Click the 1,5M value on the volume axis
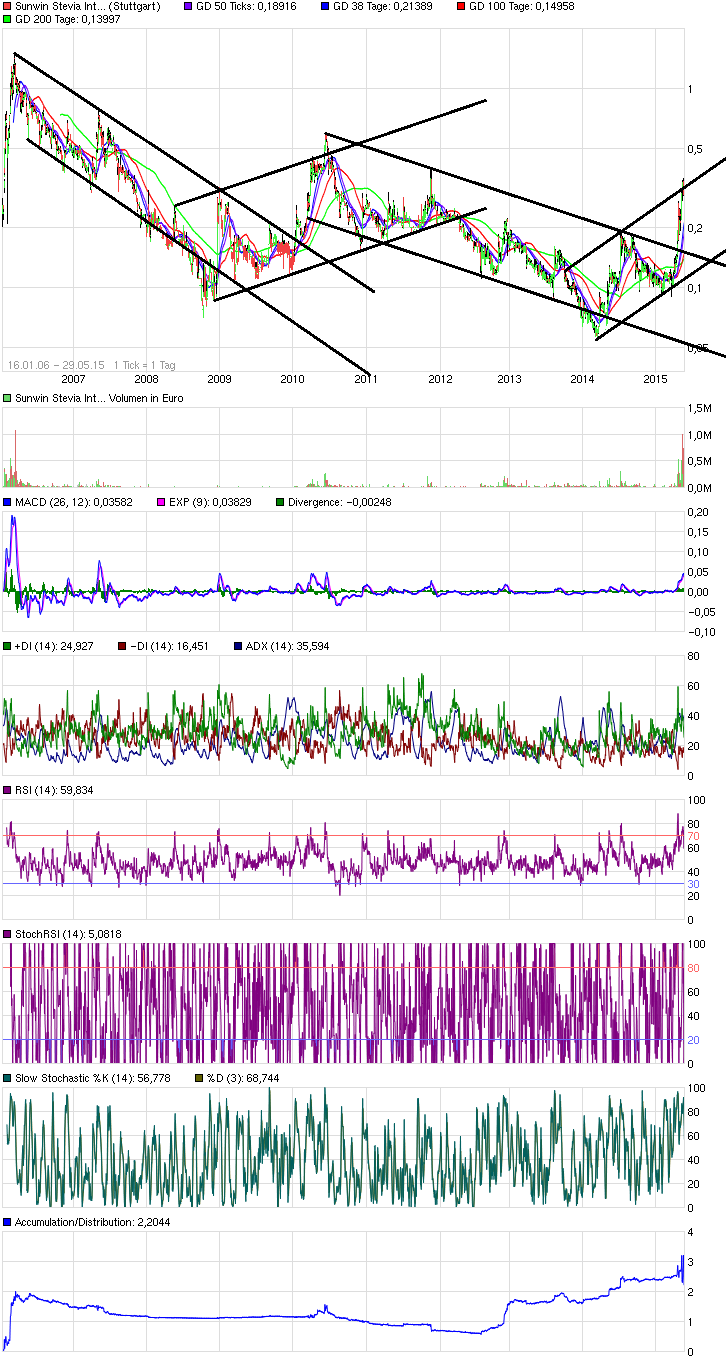 [x=698, y=410]
